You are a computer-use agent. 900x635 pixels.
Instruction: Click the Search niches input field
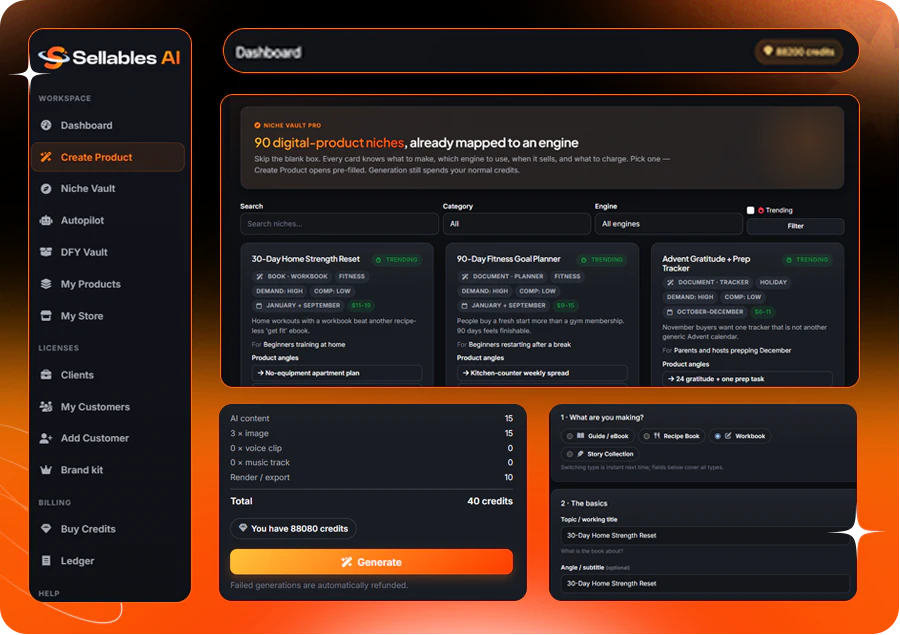click(x=339, y=224)
